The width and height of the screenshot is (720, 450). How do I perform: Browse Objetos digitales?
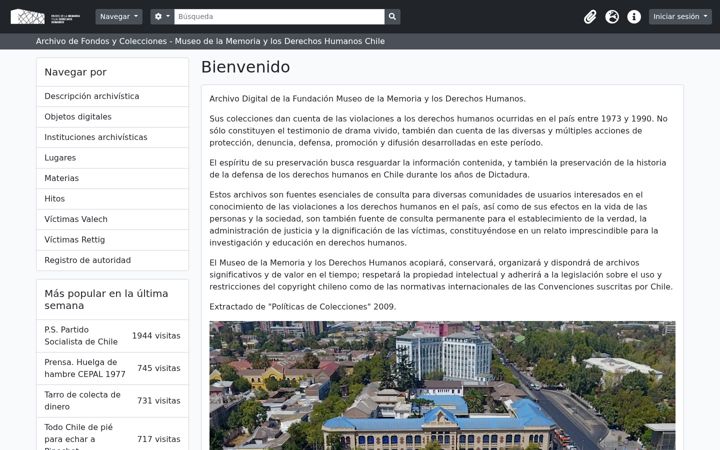(x=112, y=117)
